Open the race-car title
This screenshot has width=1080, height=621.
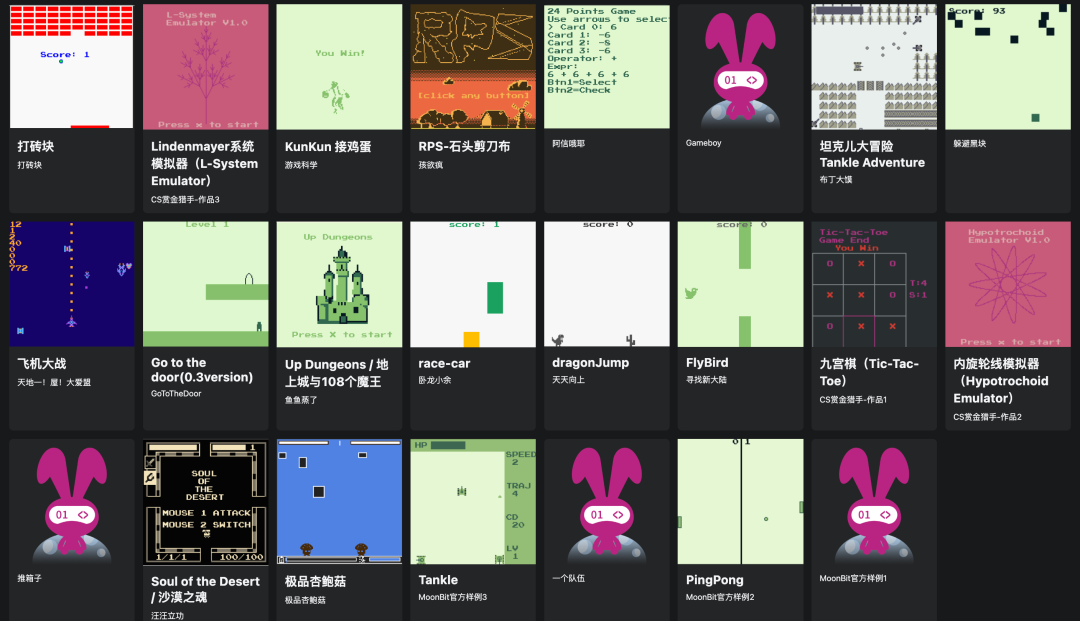444,364
